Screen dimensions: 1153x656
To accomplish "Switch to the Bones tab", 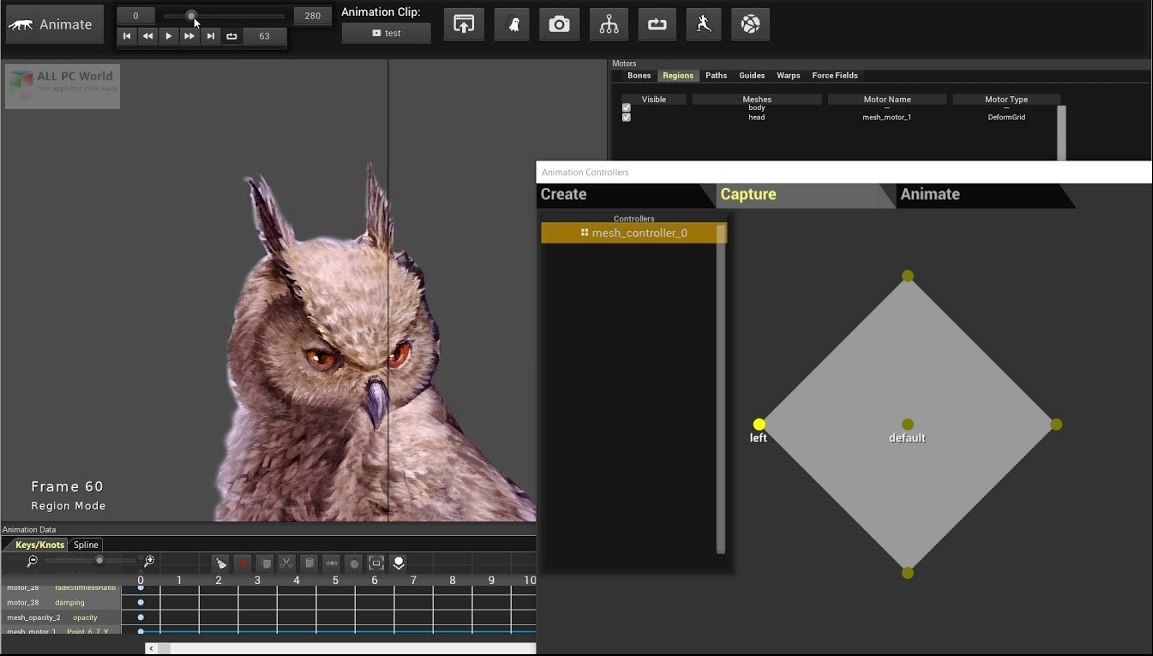I will [639, 75].
